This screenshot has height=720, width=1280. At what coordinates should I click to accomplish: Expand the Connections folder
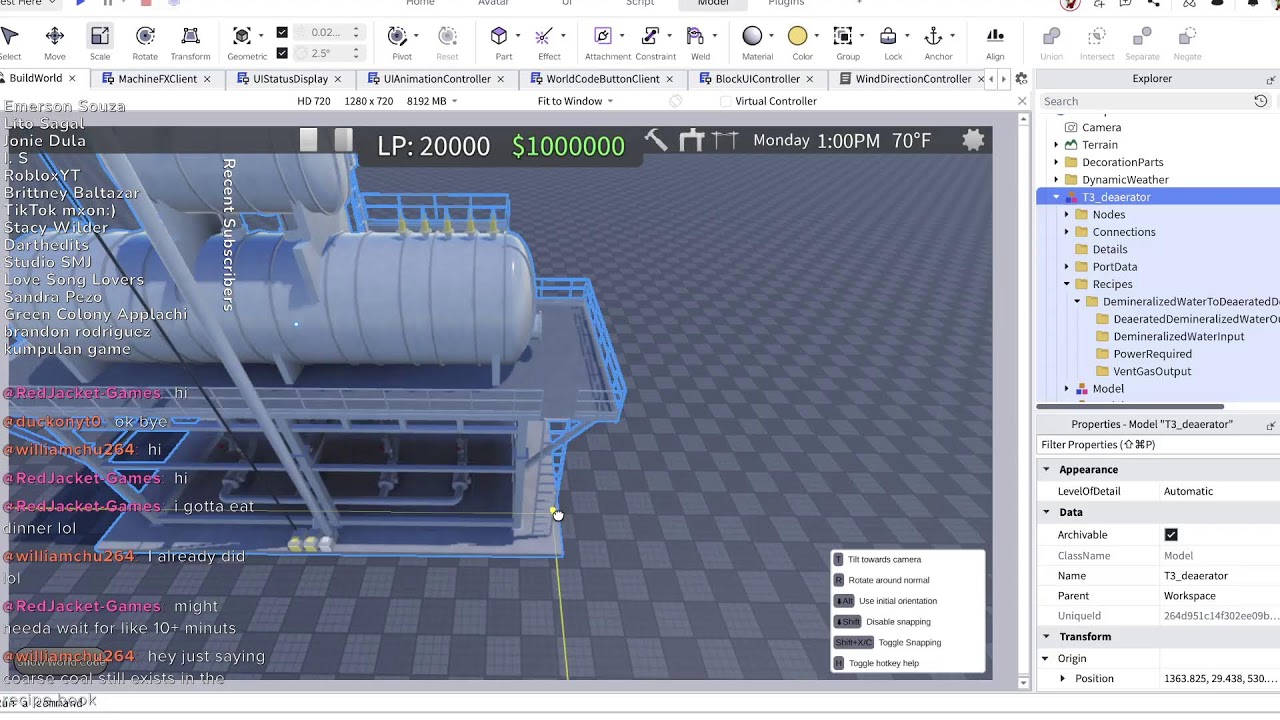[1066, 232]
